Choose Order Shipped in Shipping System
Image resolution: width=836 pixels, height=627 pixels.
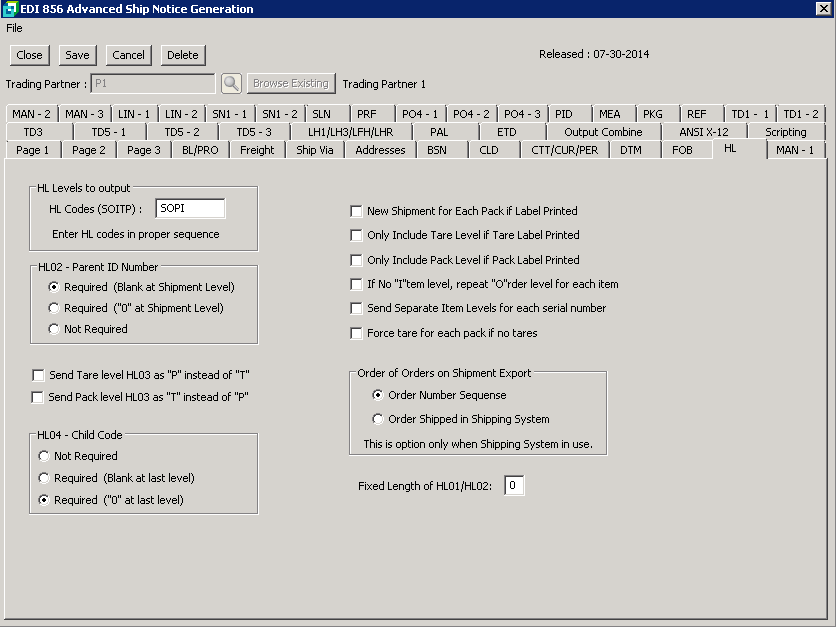[378, 419]
